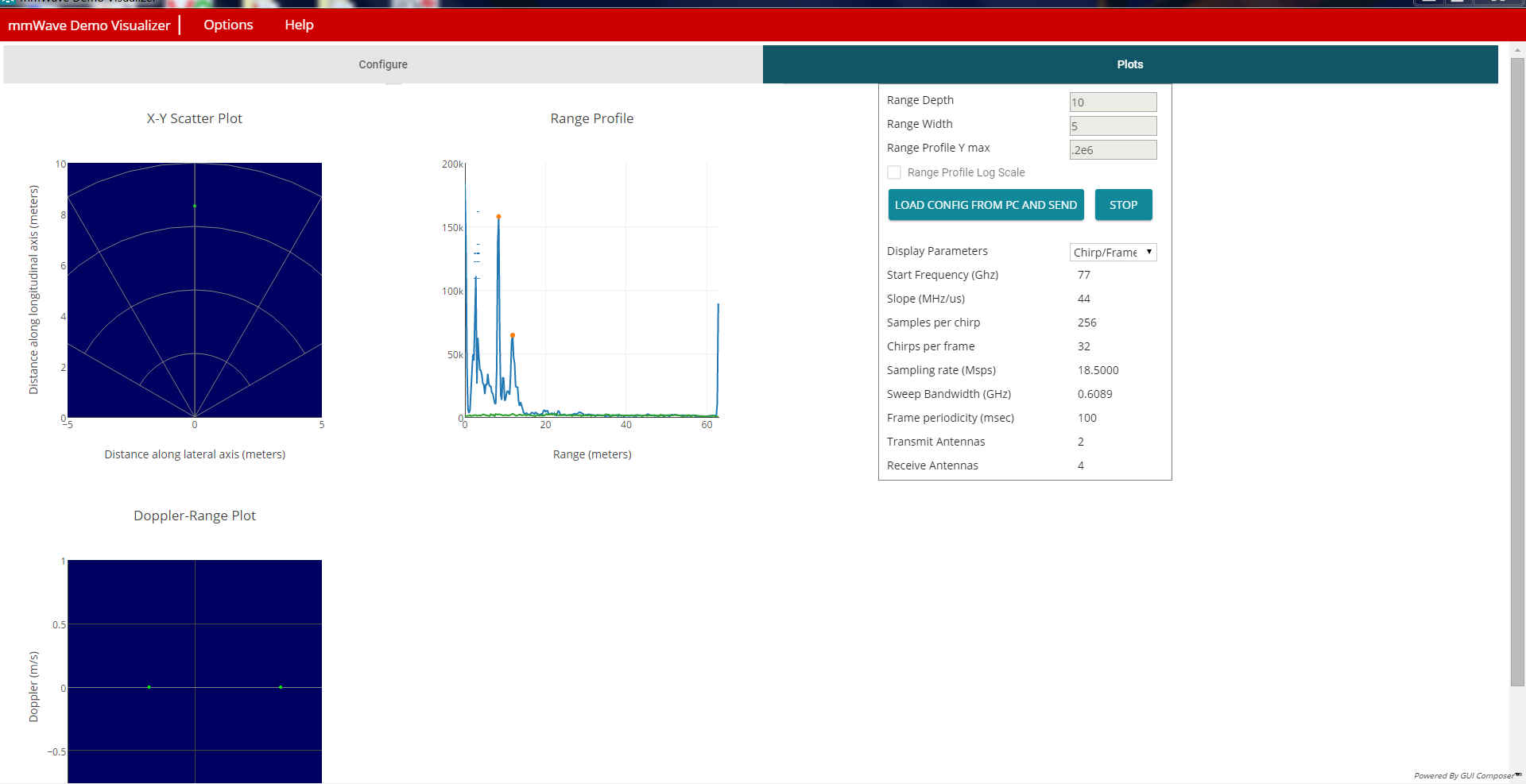Click the Start Frequency value 77
This screenshot has width=1526, height=784.
pyautogui.click(x=1084, y=275)
